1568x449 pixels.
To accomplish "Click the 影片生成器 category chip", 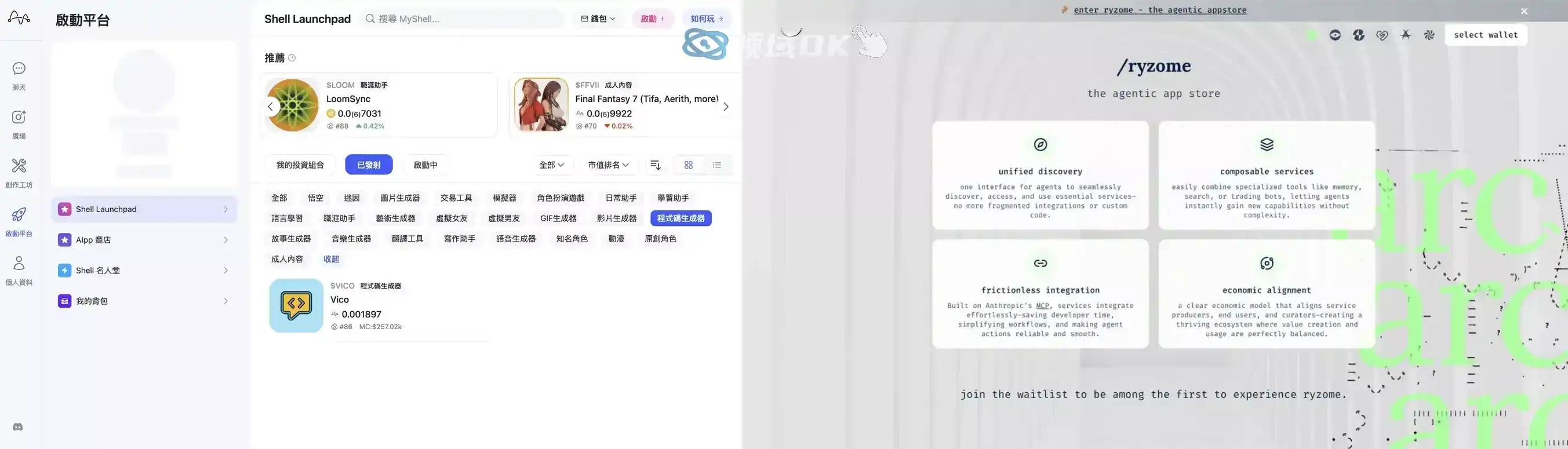I will 617,218.
